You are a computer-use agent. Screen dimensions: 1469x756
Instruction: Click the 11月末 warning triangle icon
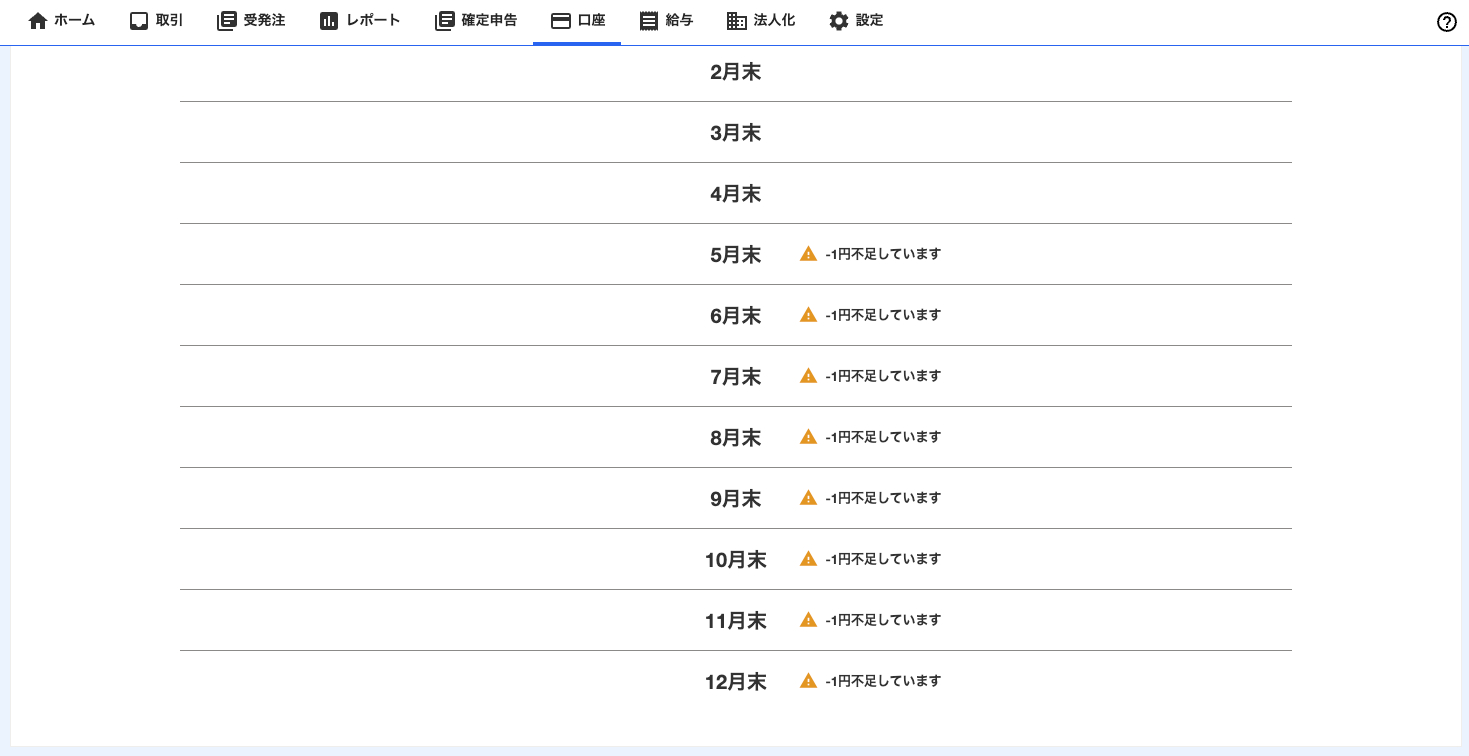[x=808, y=620]
